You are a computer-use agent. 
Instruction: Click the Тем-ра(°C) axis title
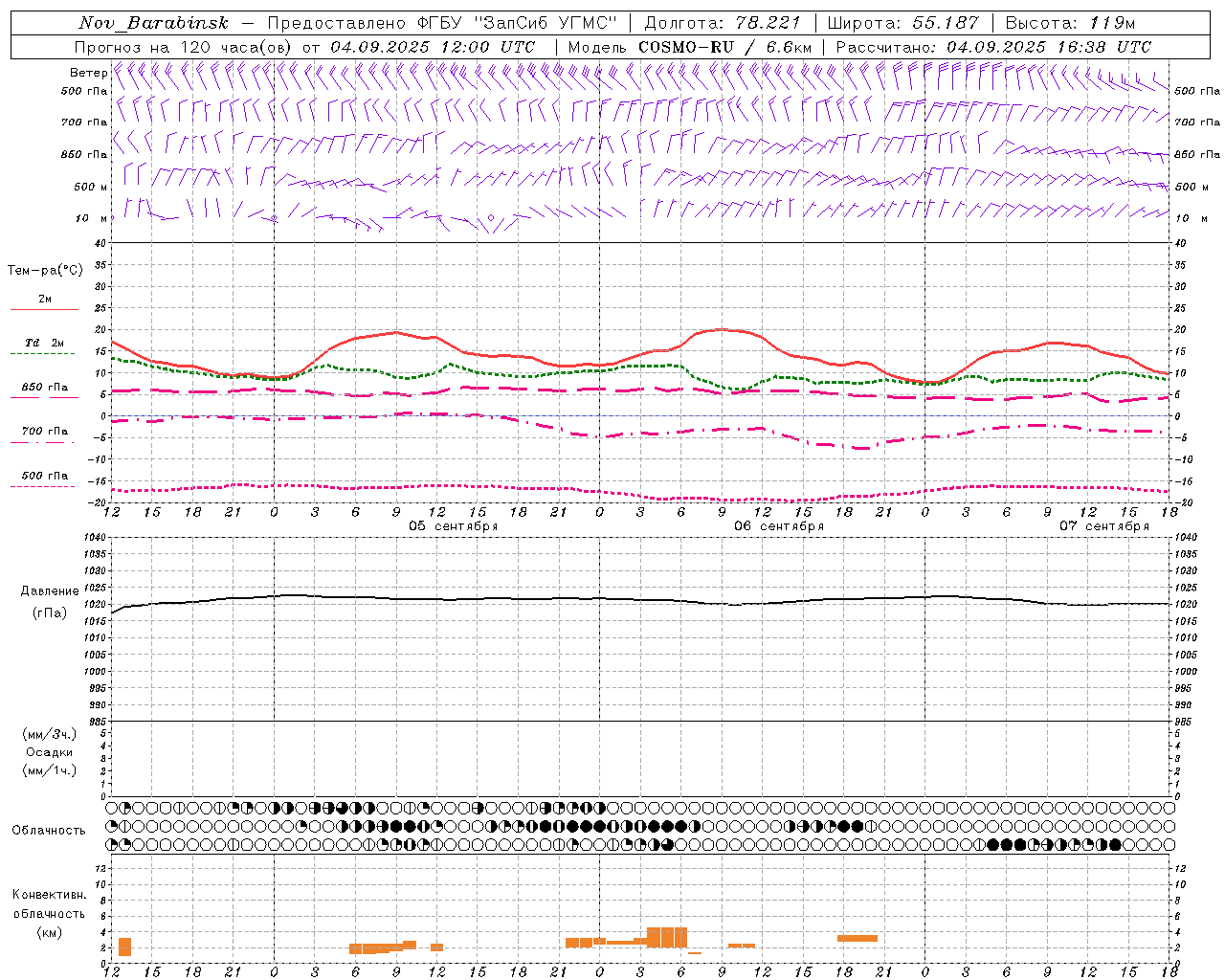(45, 271)
